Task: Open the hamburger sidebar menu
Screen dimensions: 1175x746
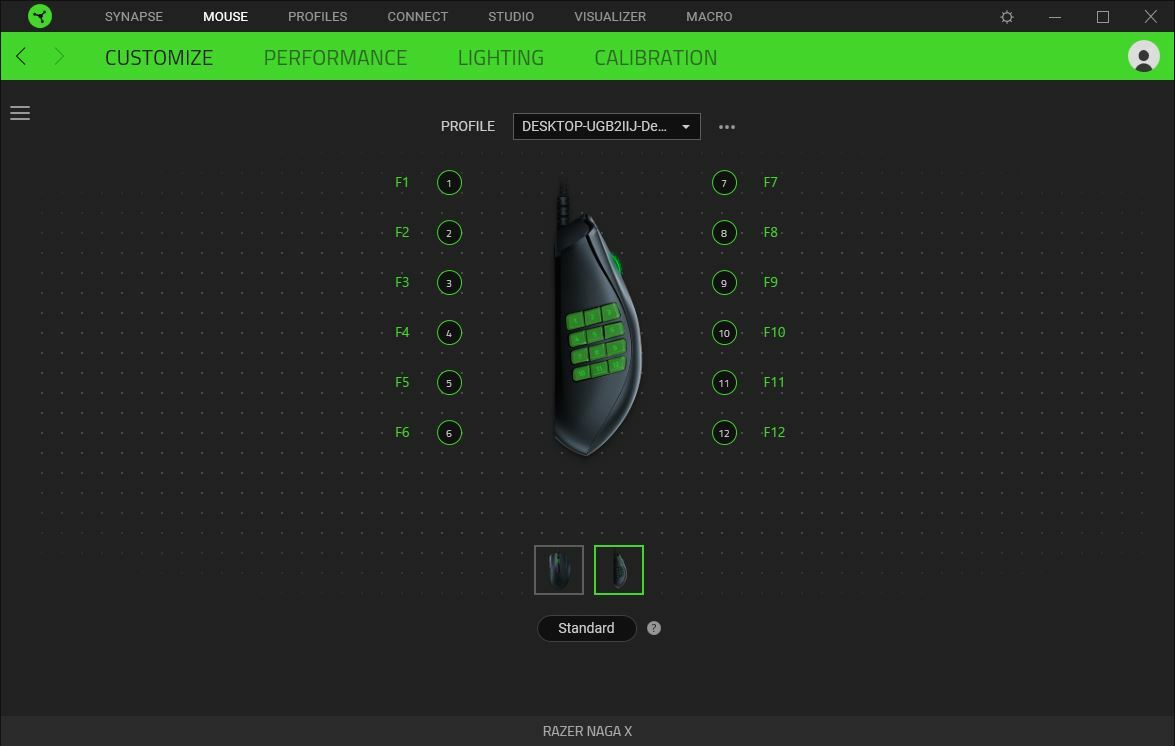Action: click(x=20, y=113)
